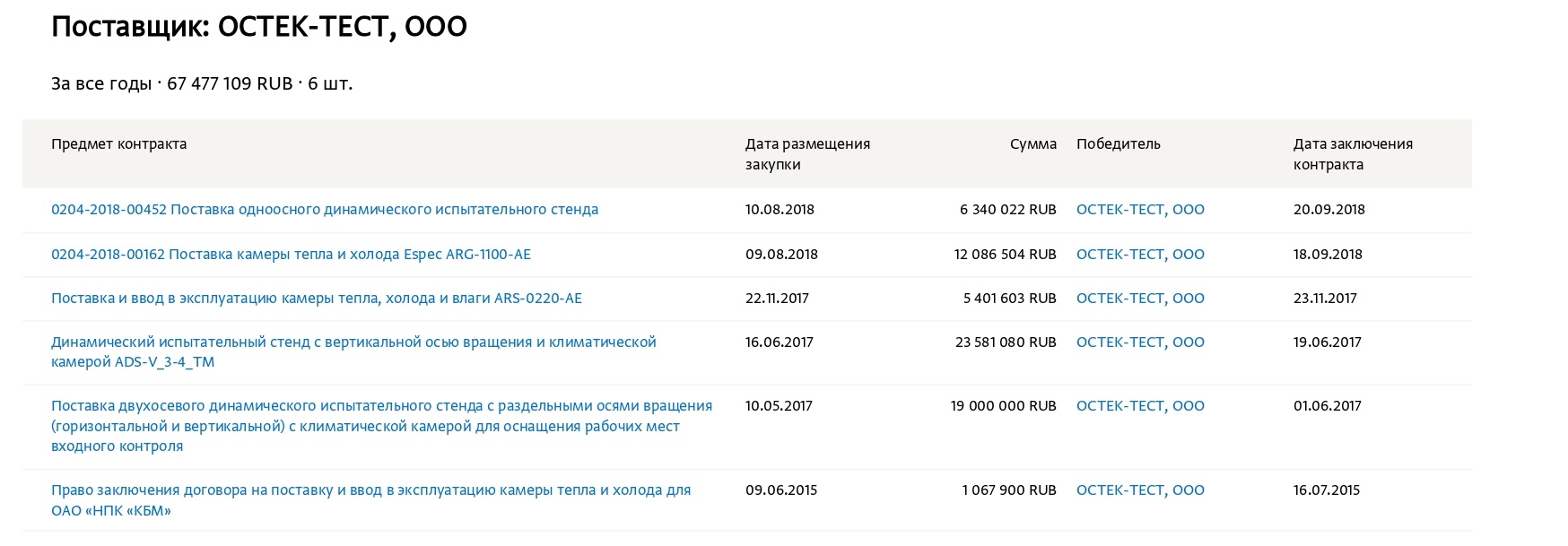Click the amount 1 067 900 RUB
Screen dimensions: 1568x546
1009,490
